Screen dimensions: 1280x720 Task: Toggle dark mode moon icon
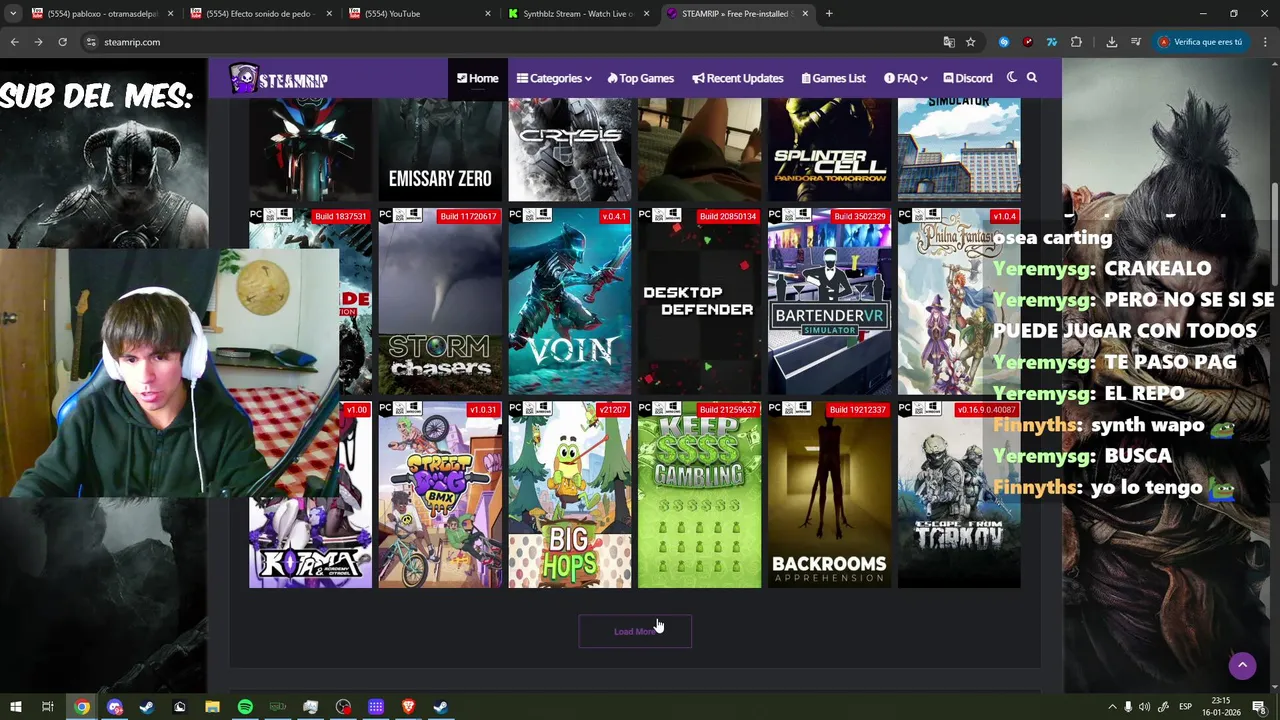[1012, 78]
